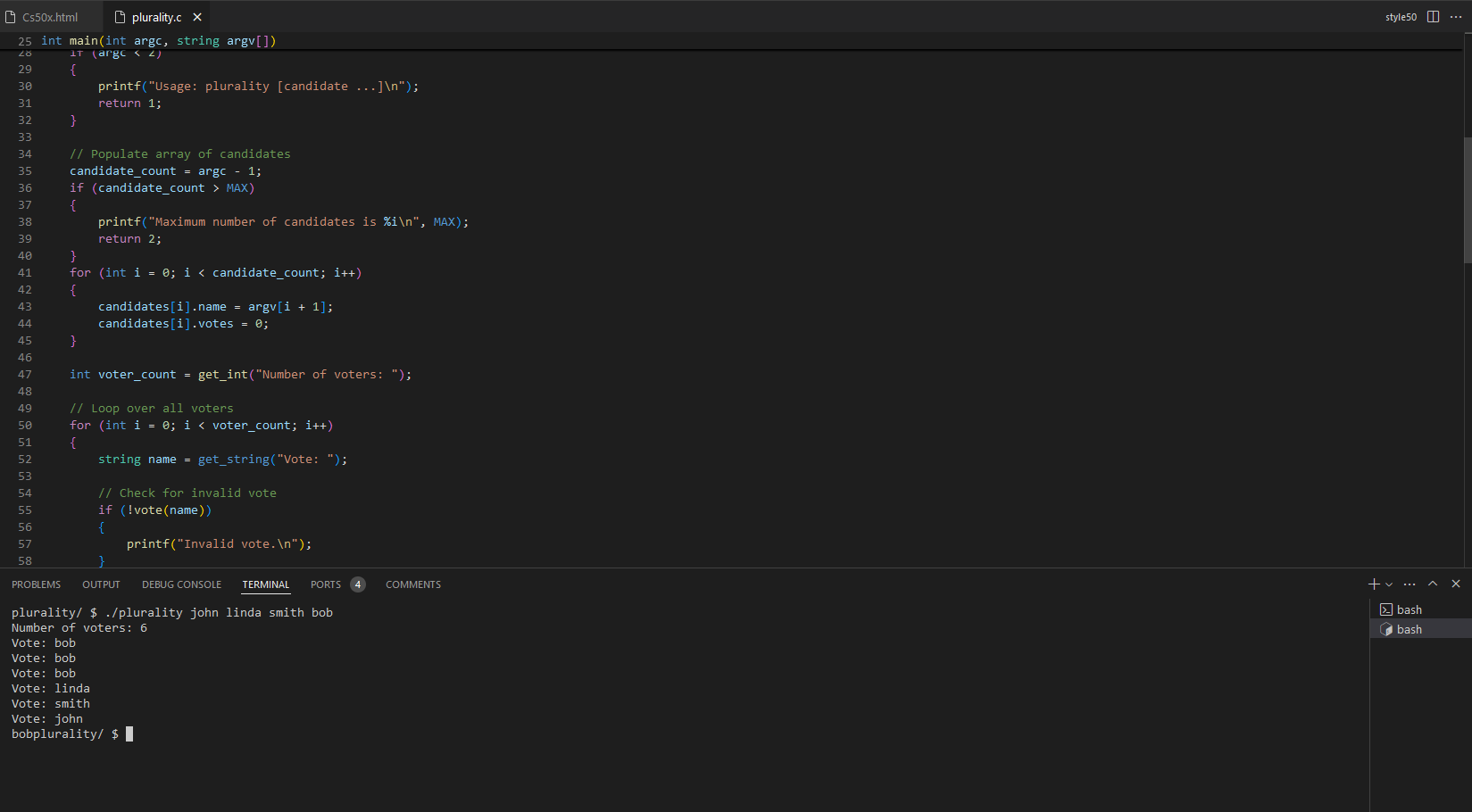1472x812 pixels.
Task: Open the Problems panel tab
Action: click(37, 584)
